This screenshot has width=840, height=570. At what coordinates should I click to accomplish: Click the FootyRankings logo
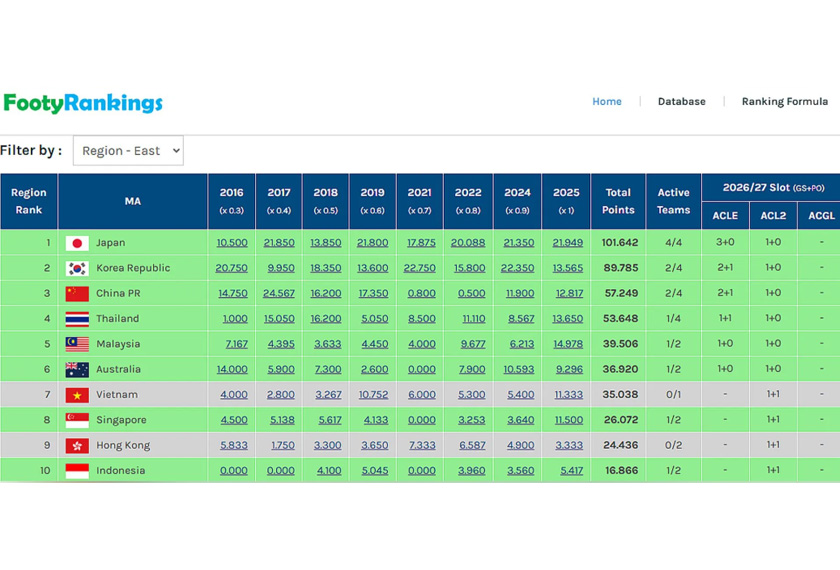(x=83, y=103)
